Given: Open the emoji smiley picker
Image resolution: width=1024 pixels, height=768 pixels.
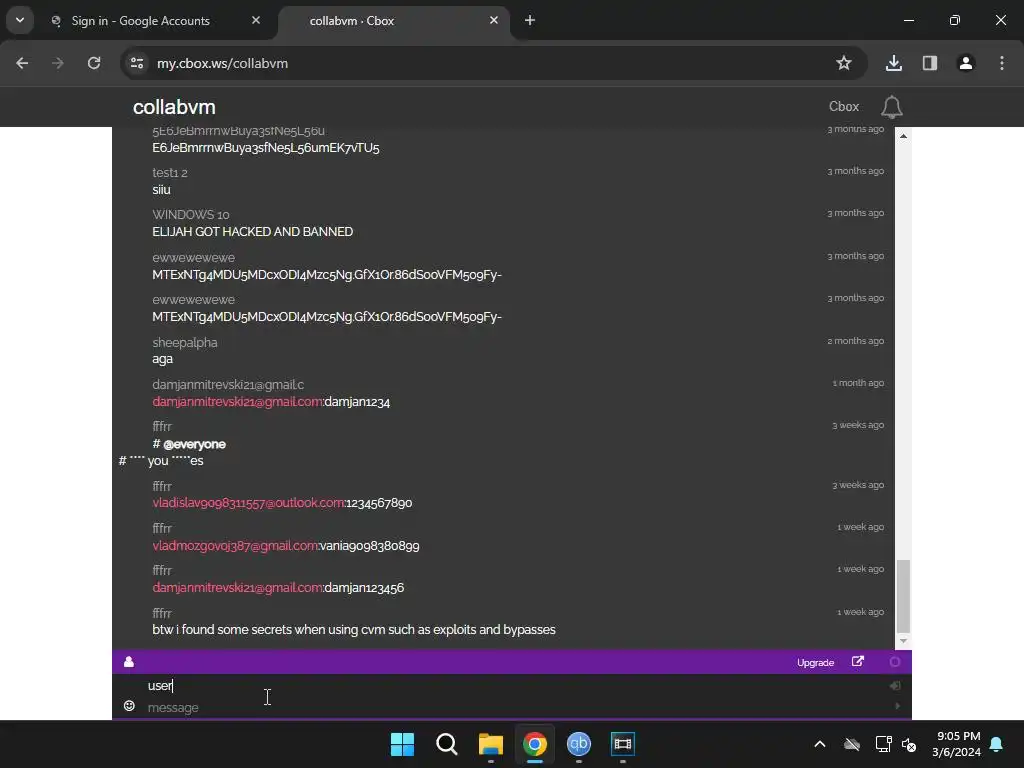Looking at the screenshot, I should click(129, 706).
